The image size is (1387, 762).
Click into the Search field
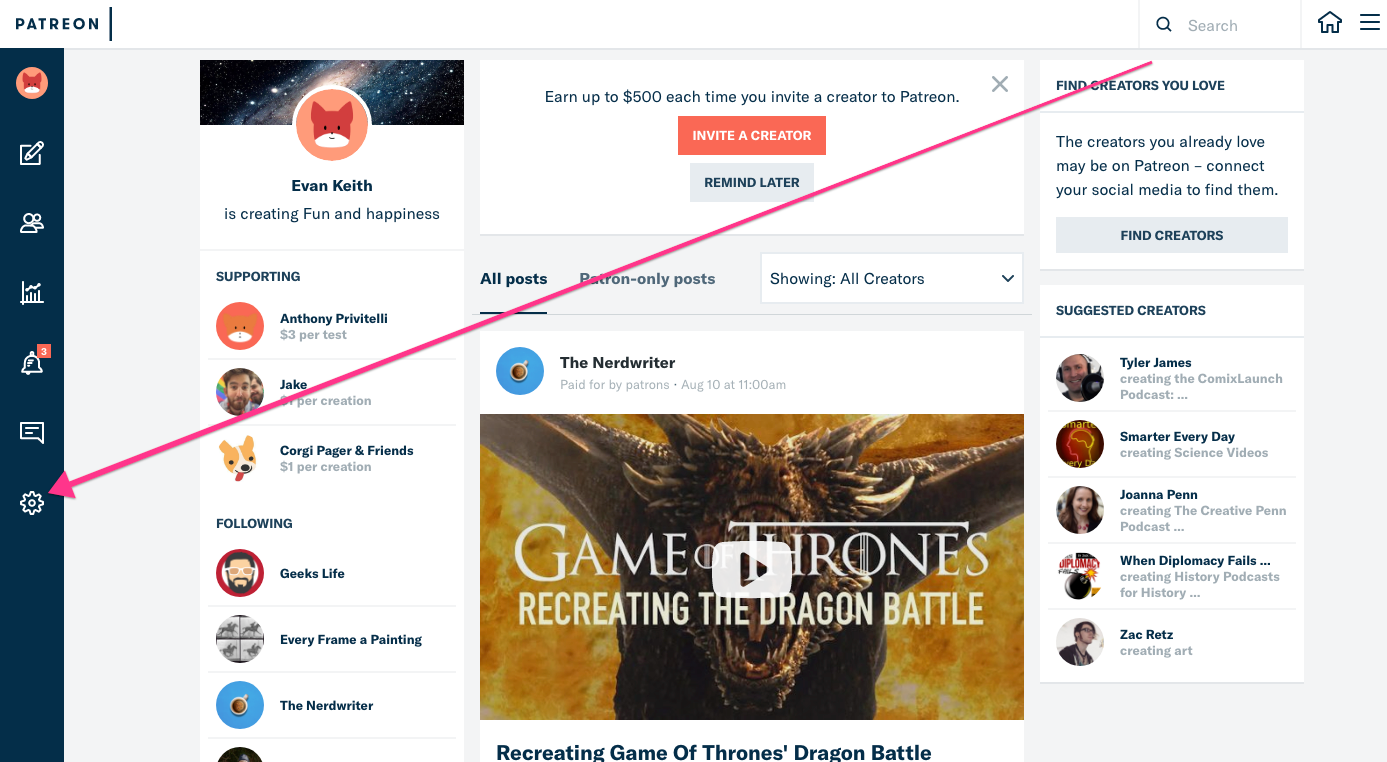1235,25
